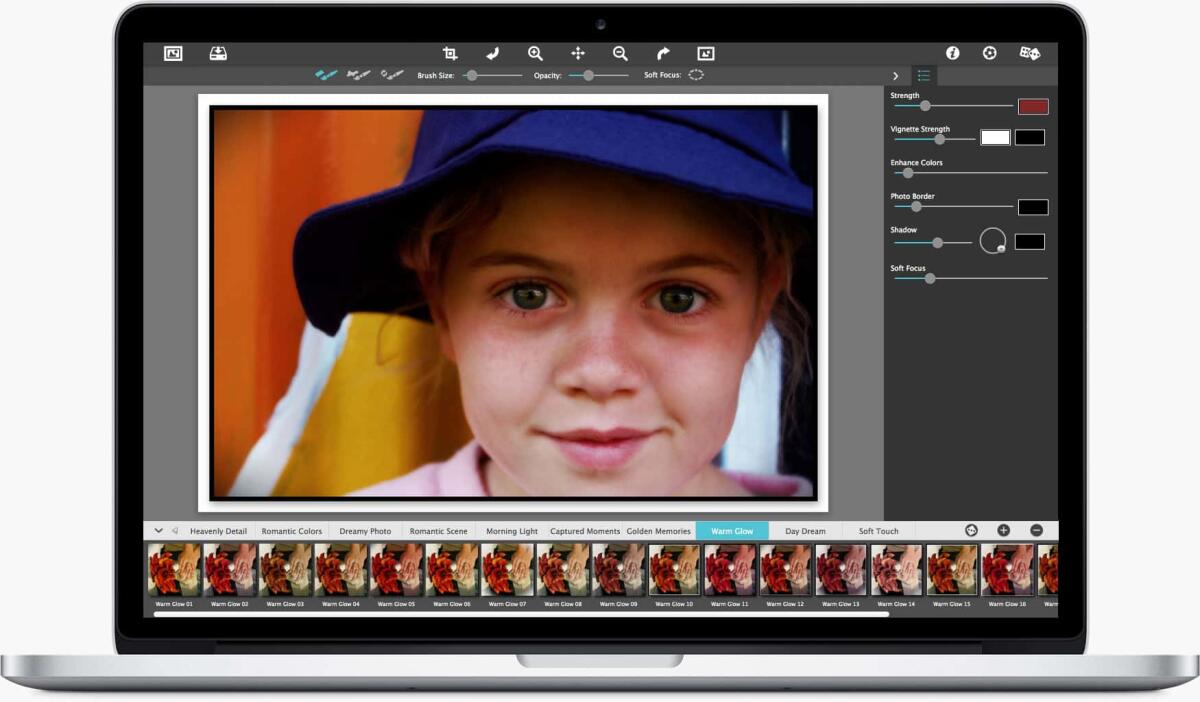Screen dimensions: 1200x702
Task: Switch to the Warm Glow category
Action: 731,531
